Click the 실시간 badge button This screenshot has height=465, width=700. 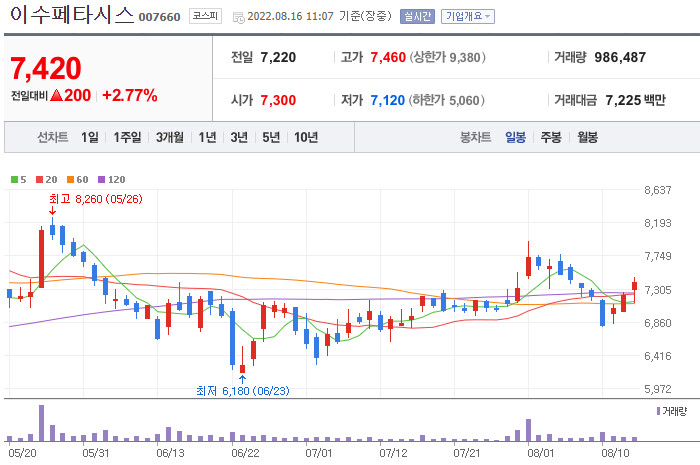click(417, 17)
